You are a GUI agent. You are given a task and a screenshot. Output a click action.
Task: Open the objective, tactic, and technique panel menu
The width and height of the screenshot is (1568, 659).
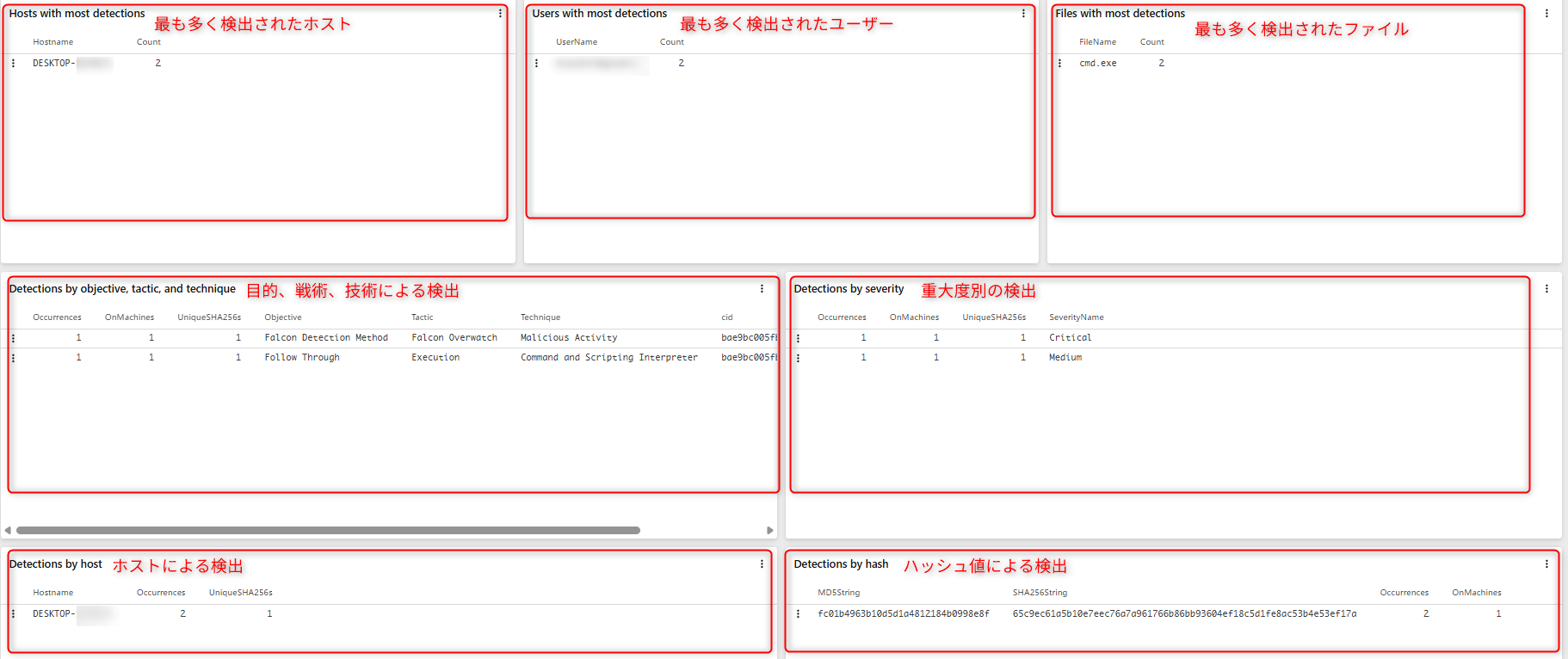click(x=762, y=289)
